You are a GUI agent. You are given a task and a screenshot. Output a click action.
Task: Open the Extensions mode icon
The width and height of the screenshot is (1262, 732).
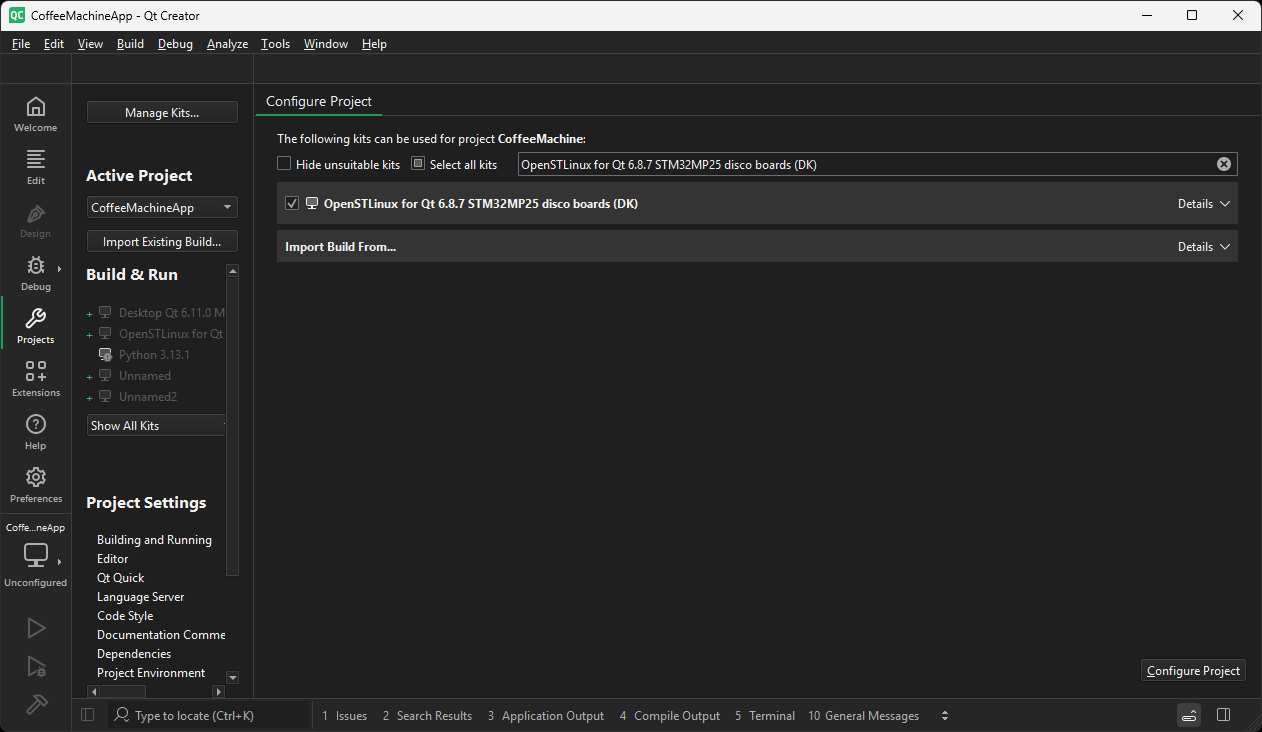click(x=35, y=378)
